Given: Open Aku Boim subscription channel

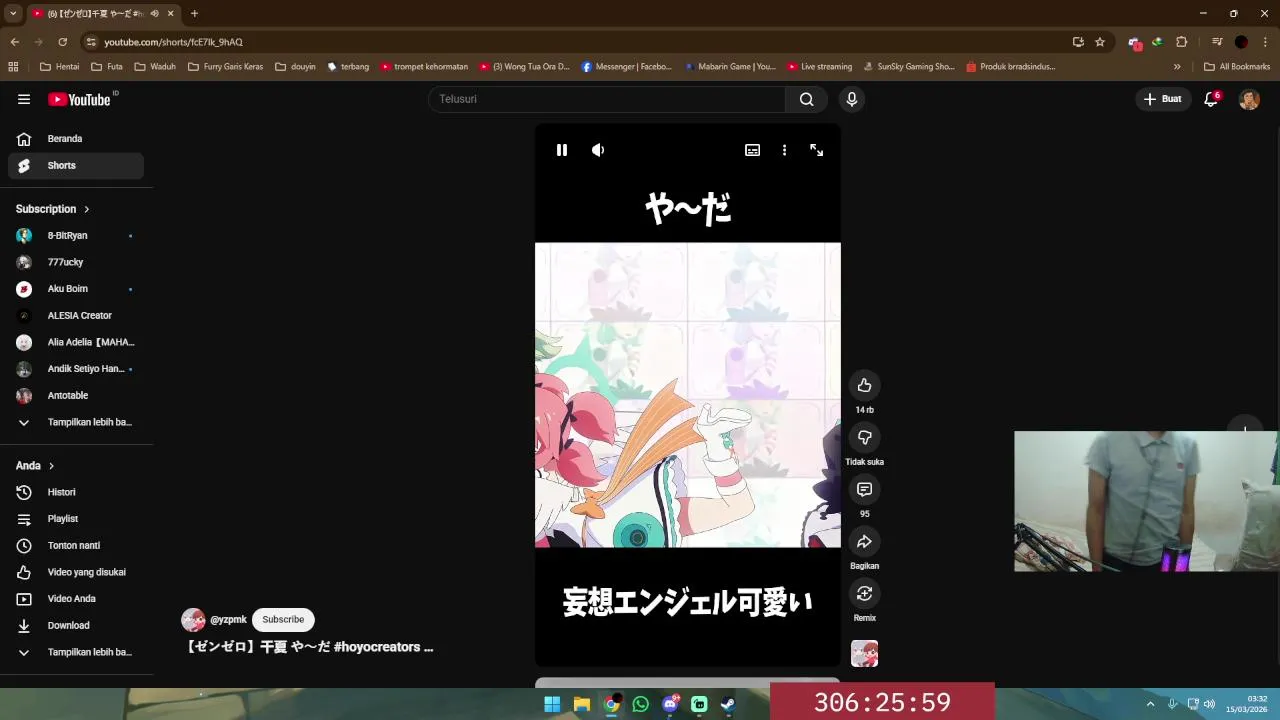Looking at the screenshot, I should tap(76, 289).
